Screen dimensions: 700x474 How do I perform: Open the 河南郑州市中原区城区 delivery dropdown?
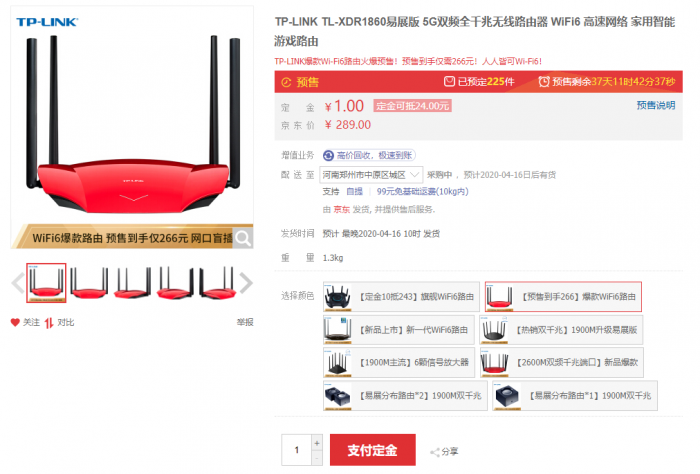pyautogui.click(x=371, y=175)
